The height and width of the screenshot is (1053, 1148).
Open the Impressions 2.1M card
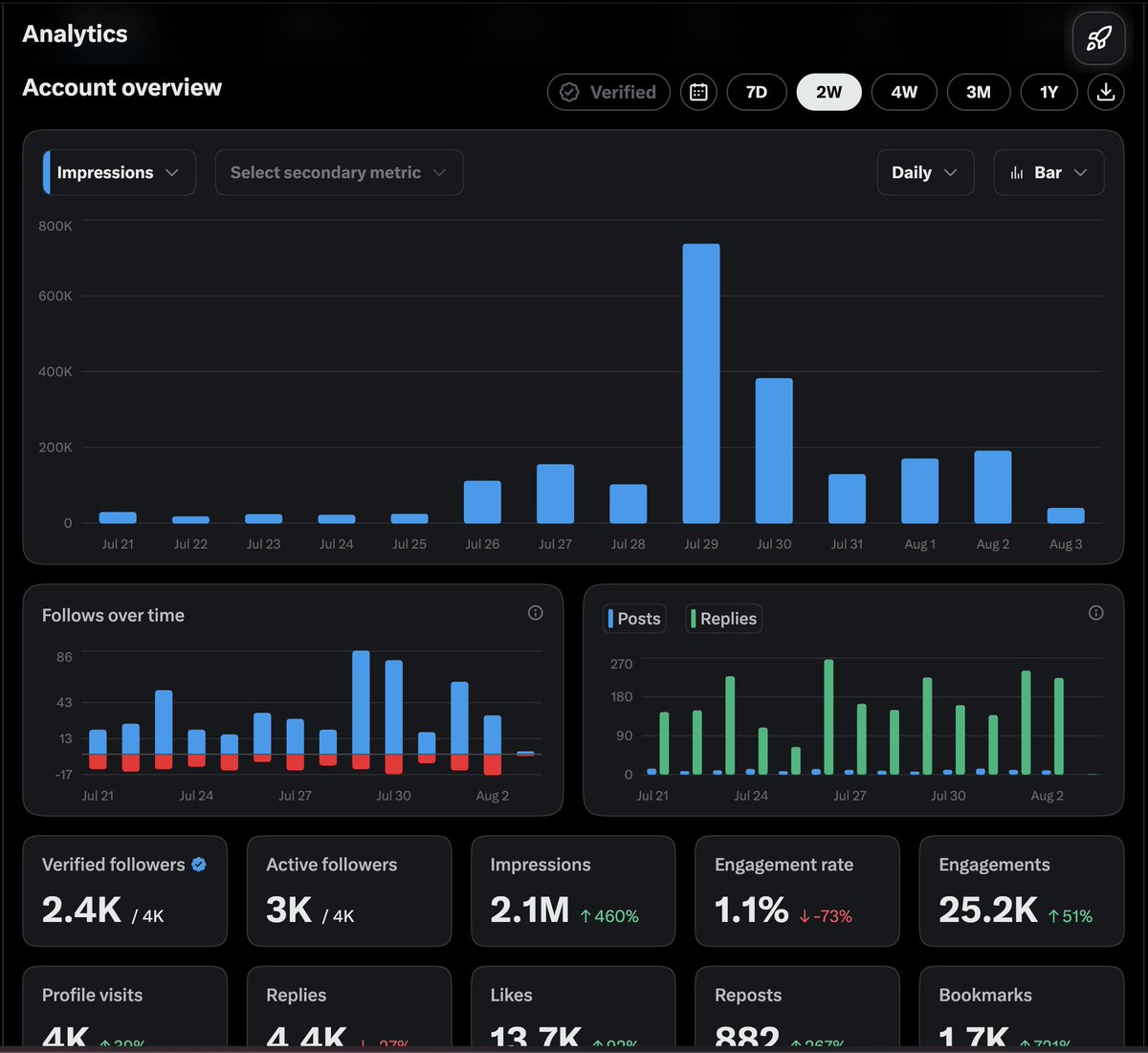(573, 891)
